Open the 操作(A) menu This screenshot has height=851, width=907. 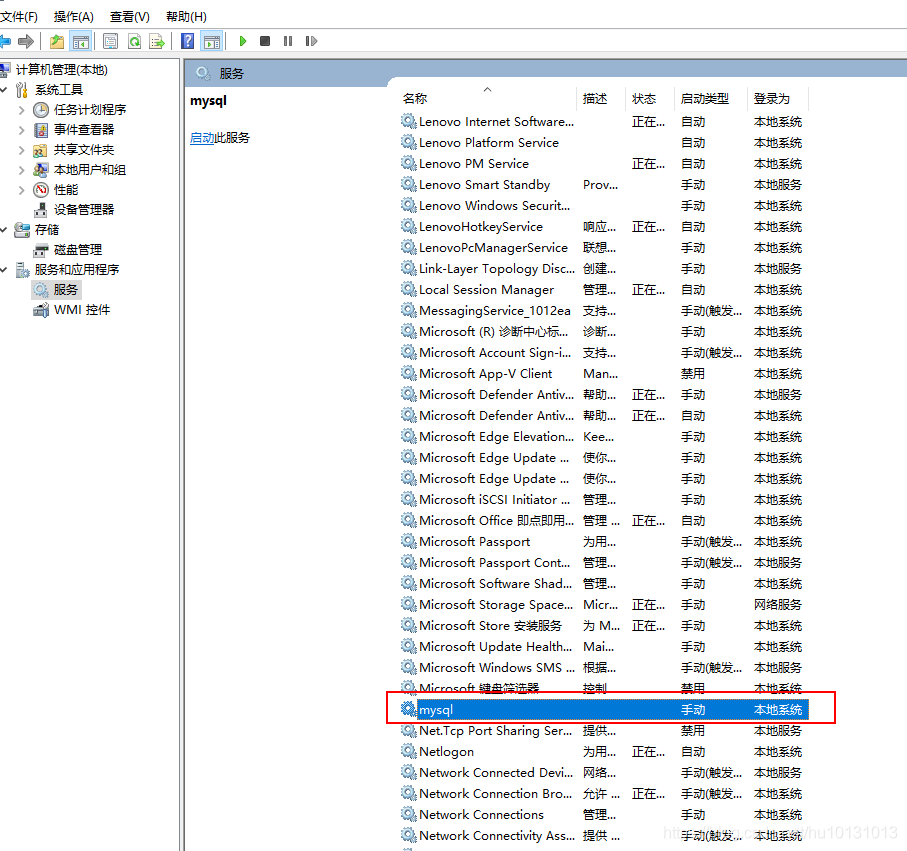[x=73, y=16]
